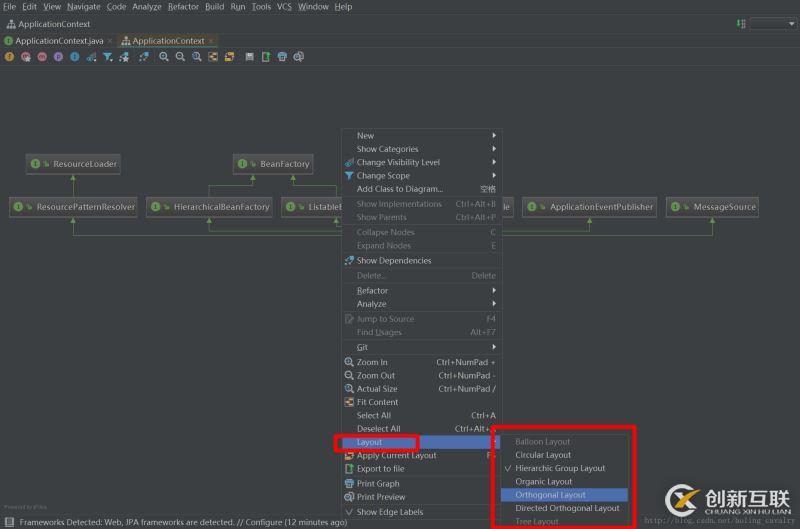Click the Change Scope filter toolbar icon
This screenshot has height=529, width=800.
click(x=108, y=57)
